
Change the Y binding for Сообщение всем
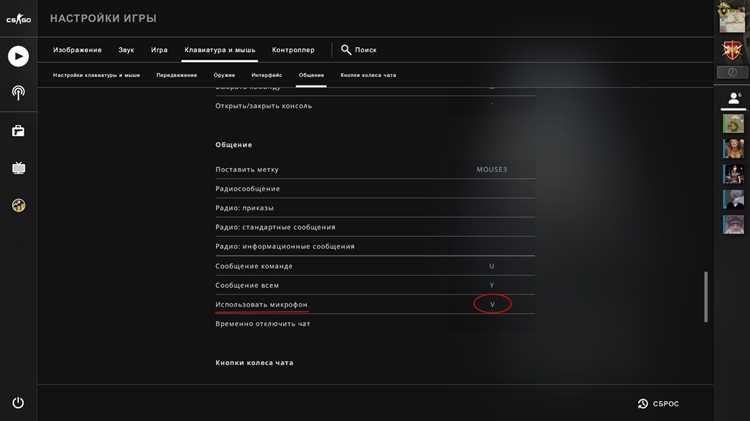coord(492,285)
